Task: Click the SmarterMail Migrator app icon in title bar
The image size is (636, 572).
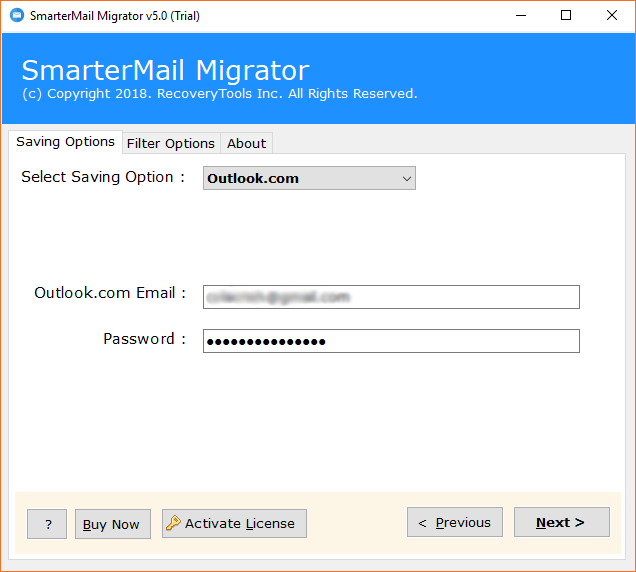Action: (x=17, y=15)
